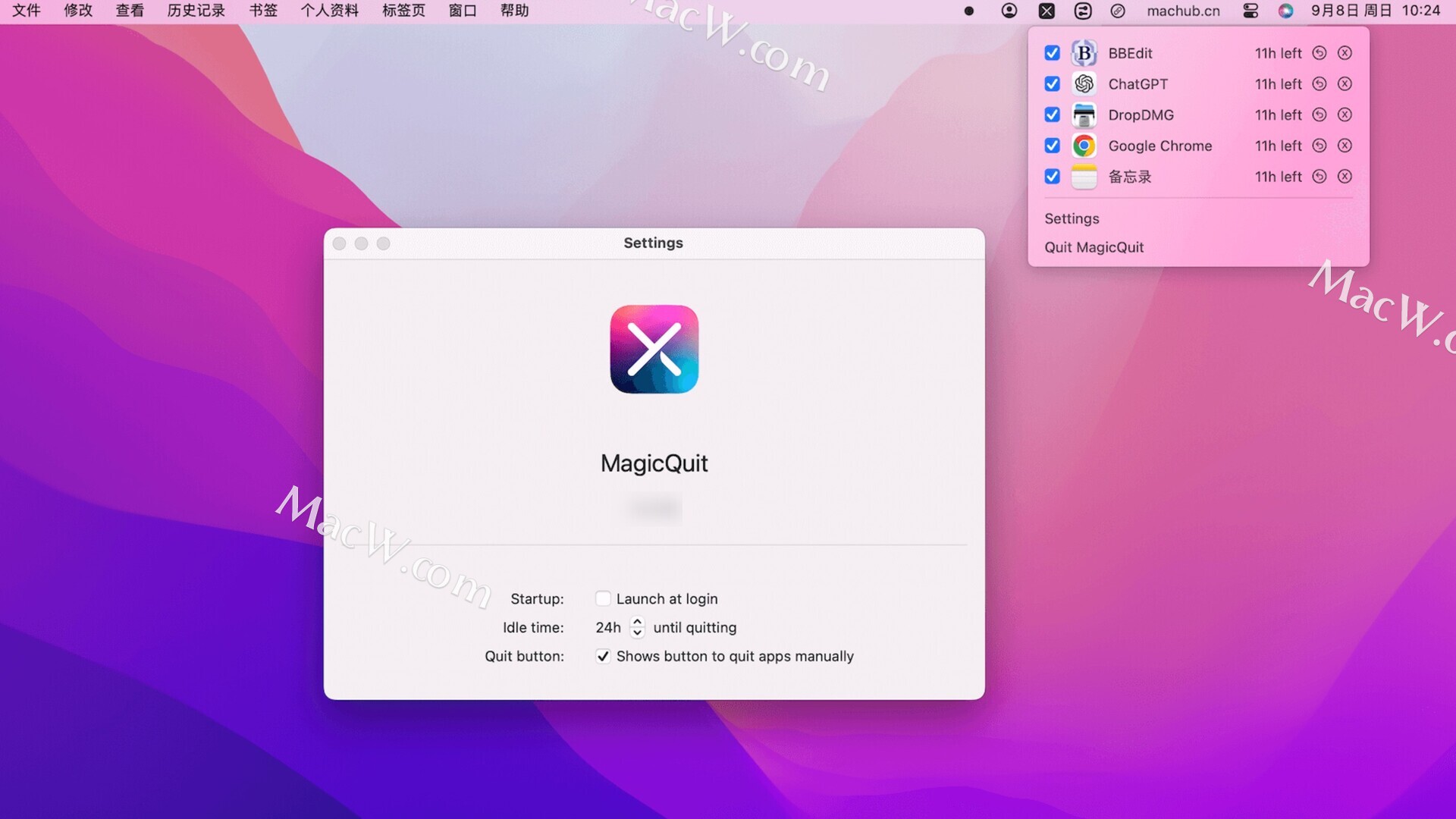Click ChatGPT's 11h left text
This screenshot has width=1456, height=819.
coord(1278,84)
